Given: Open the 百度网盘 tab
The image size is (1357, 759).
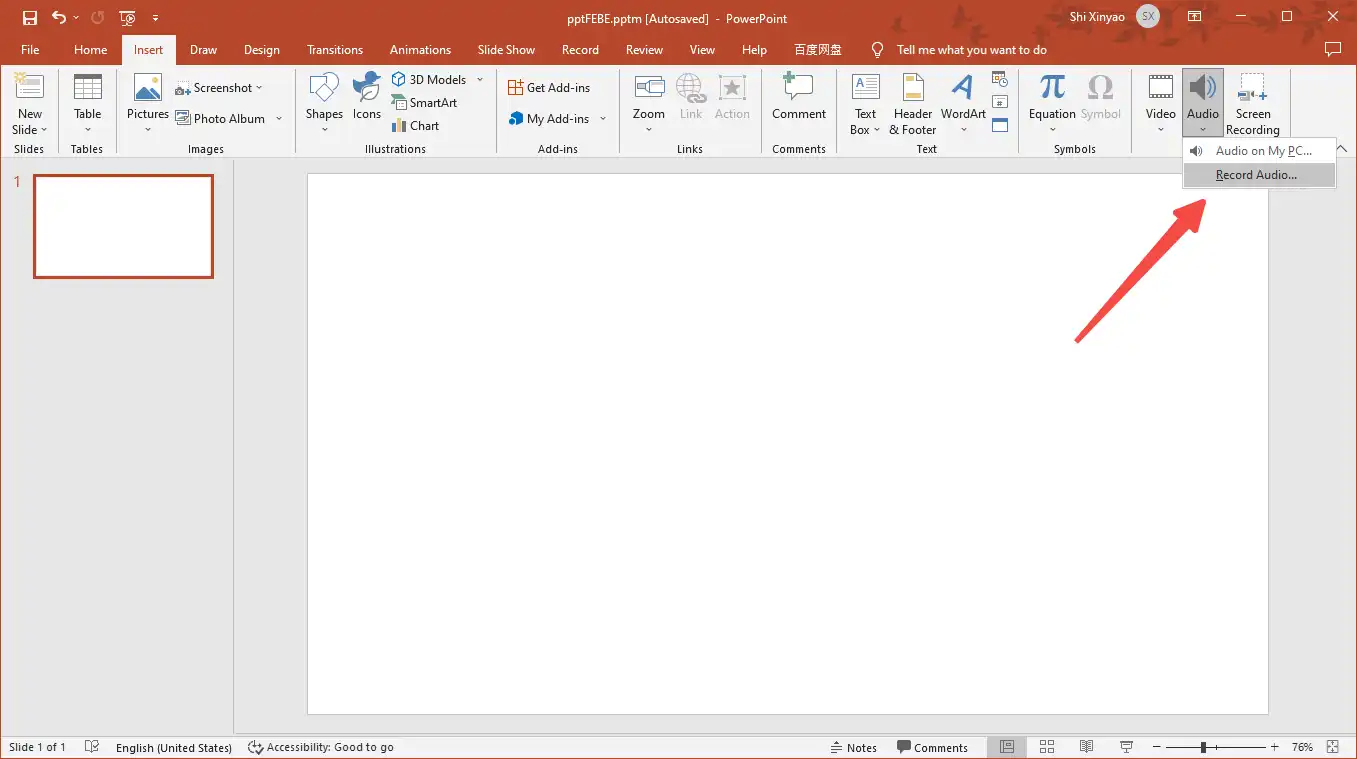Looking at the screenshot, I should coord(818,50).
